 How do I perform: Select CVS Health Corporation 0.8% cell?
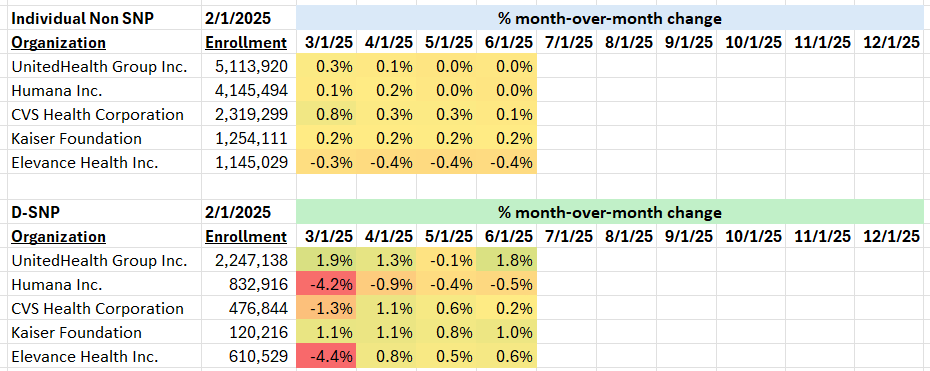tap(326, 115)
